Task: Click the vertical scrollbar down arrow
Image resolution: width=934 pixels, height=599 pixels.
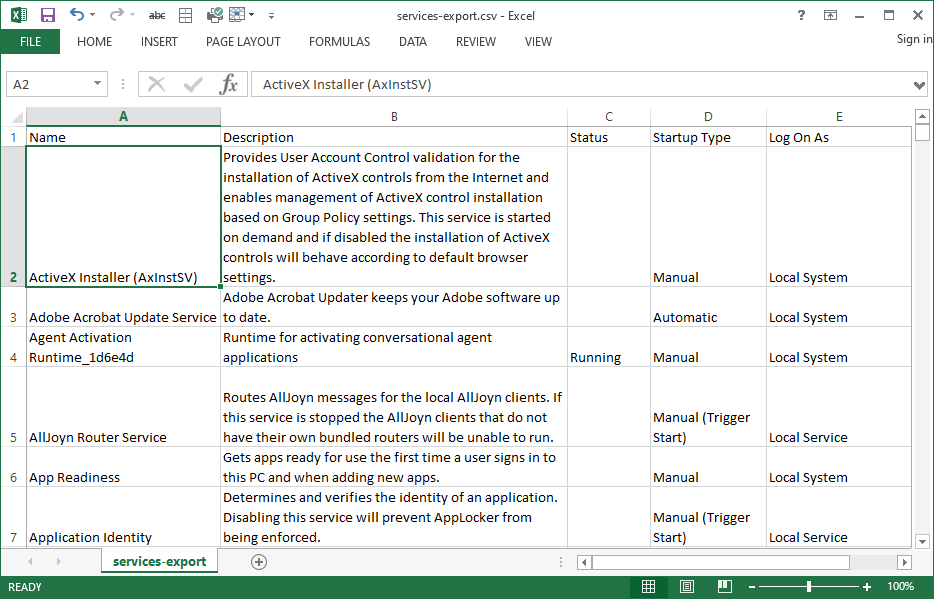Action: 922,542
